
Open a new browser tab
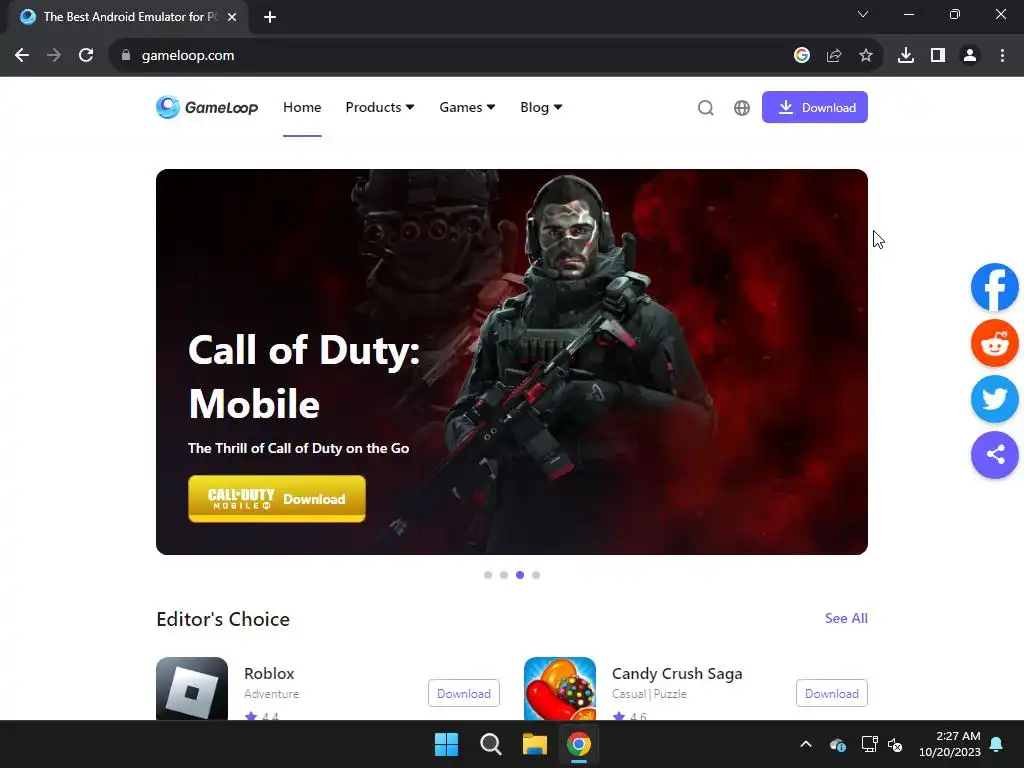tap(270, 17)
